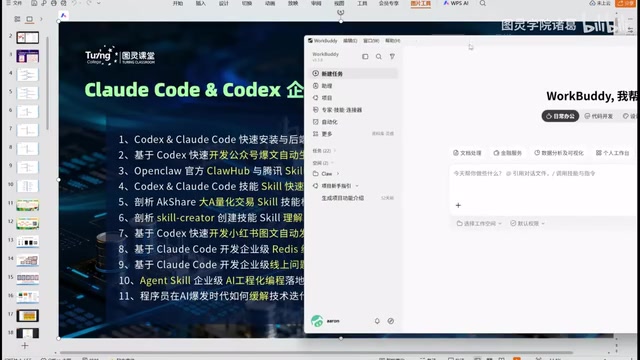Toggle the WorkBuddy sidebar panel icon

[x=365, y=57]
